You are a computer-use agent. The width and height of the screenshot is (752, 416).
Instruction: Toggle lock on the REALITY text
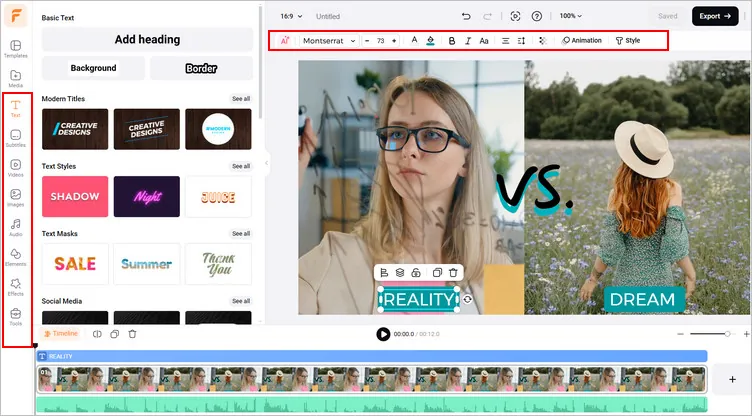[x=416, y=273]
